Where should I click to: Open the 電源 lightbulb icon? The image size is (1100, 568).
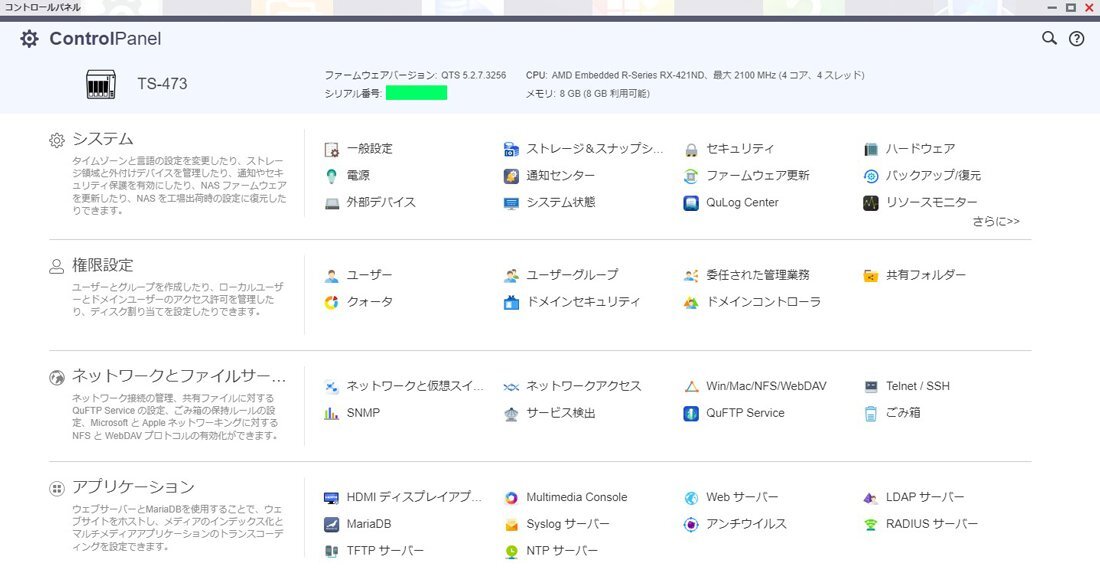coord(332,176)
